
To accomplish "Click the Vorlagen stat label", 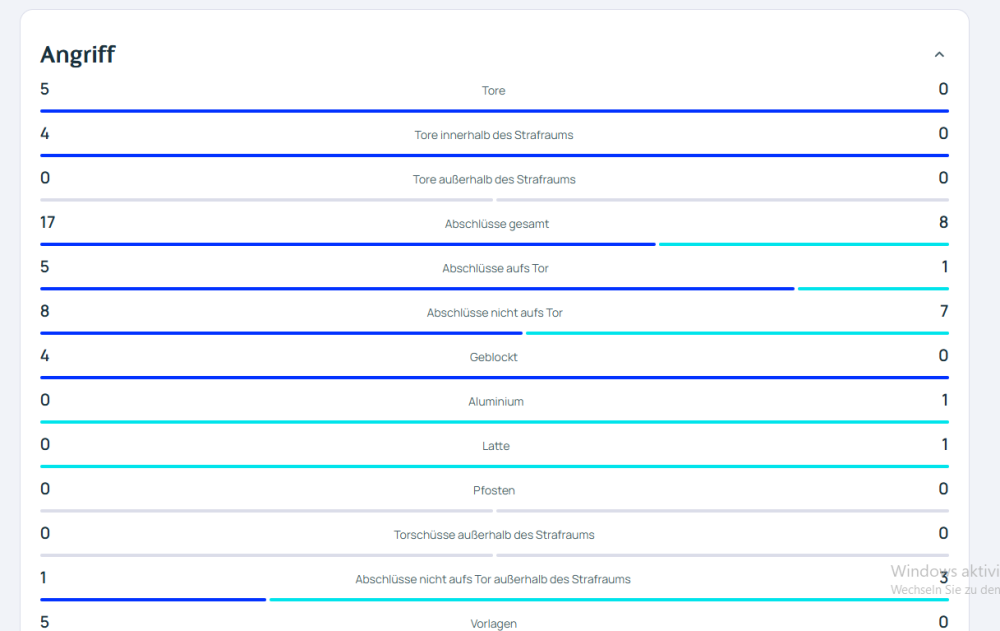I will point(494,624).
